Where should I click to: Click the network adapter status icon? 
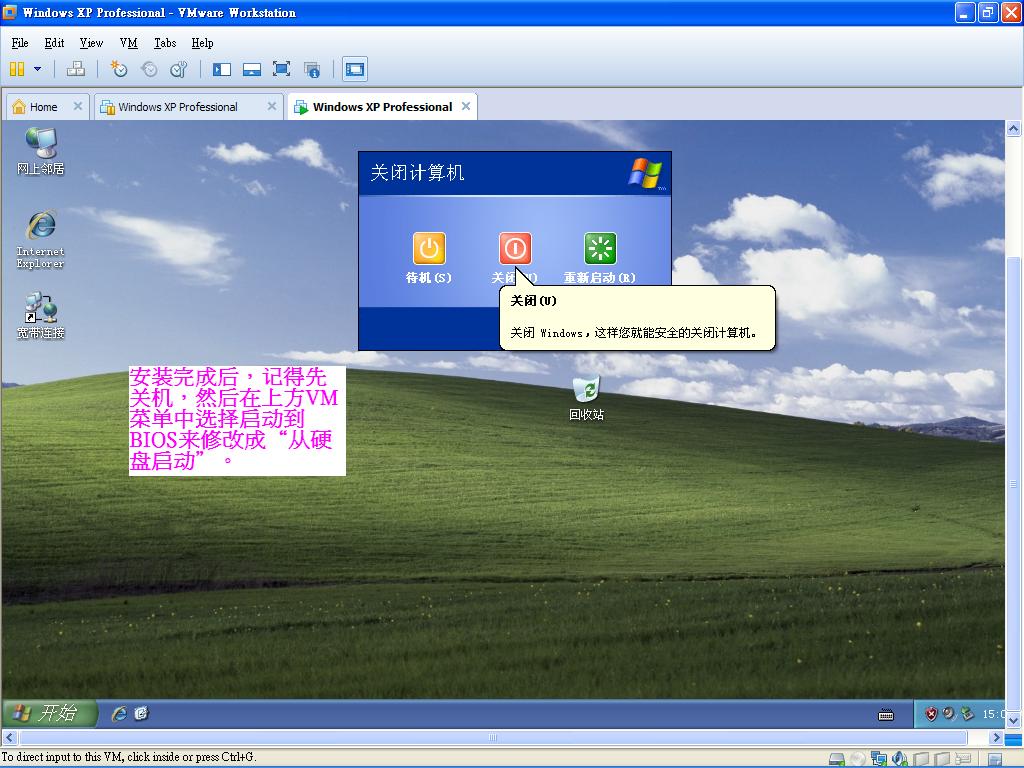879,759
